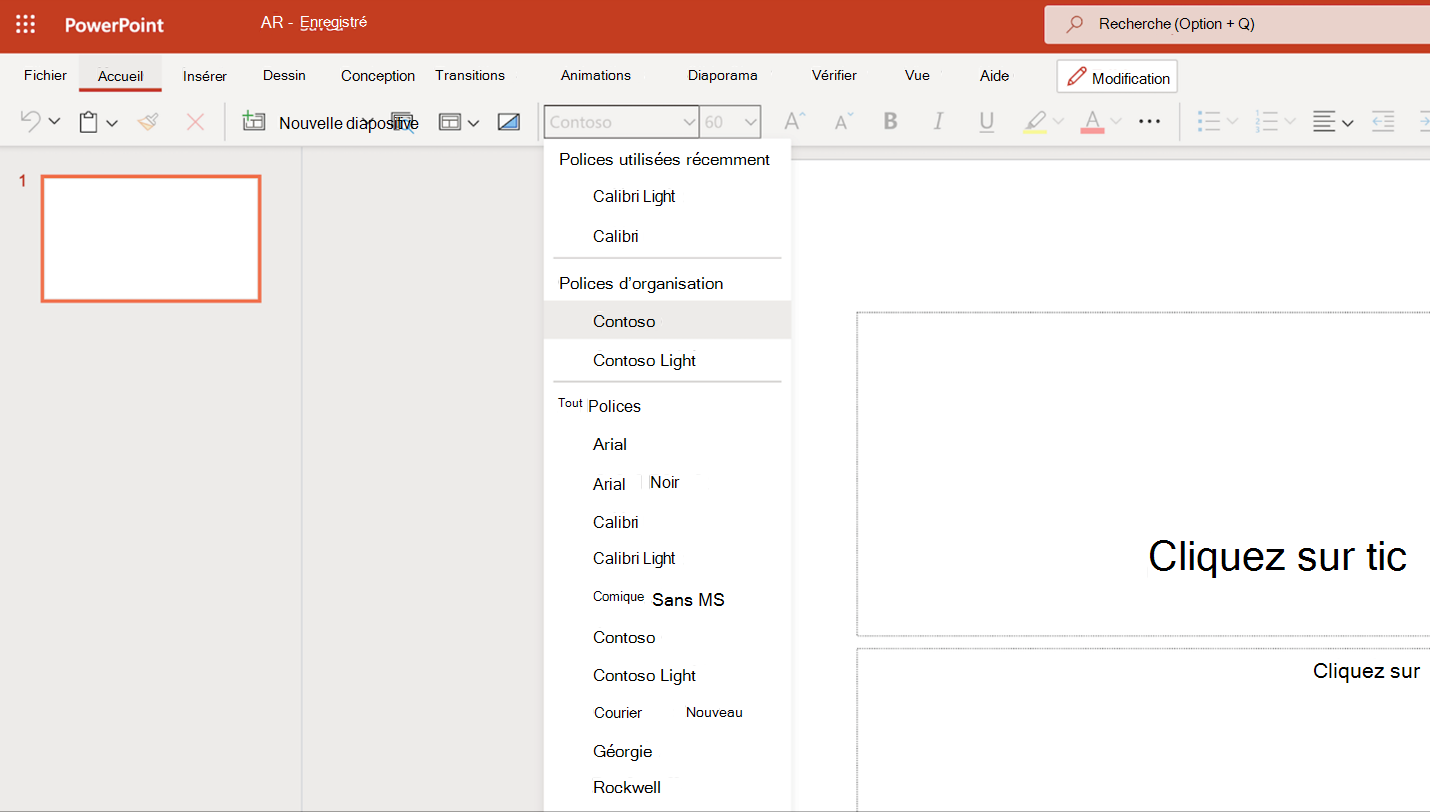Expand the Paste options dropdown

(x=112, y=123)
